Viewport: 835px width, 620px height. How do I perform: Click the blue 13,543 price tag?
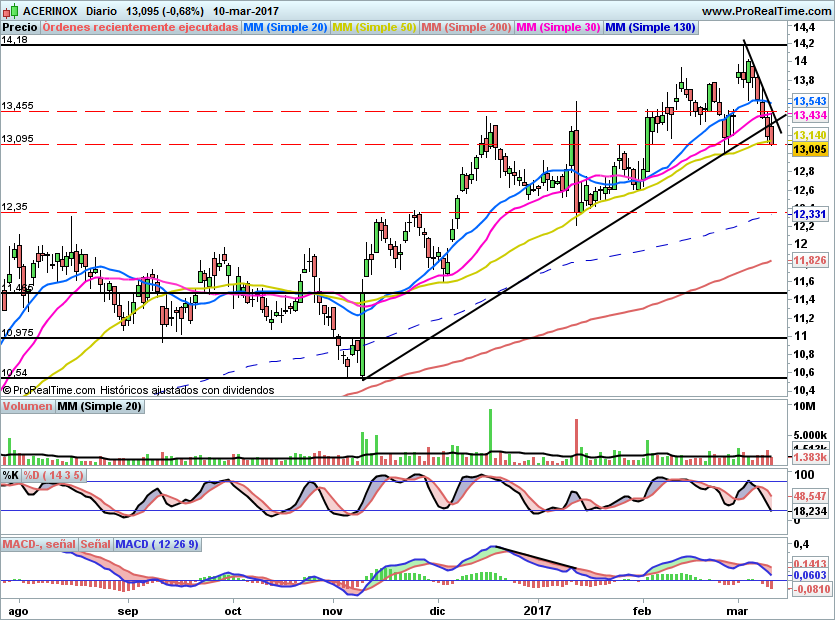(809, 102)
